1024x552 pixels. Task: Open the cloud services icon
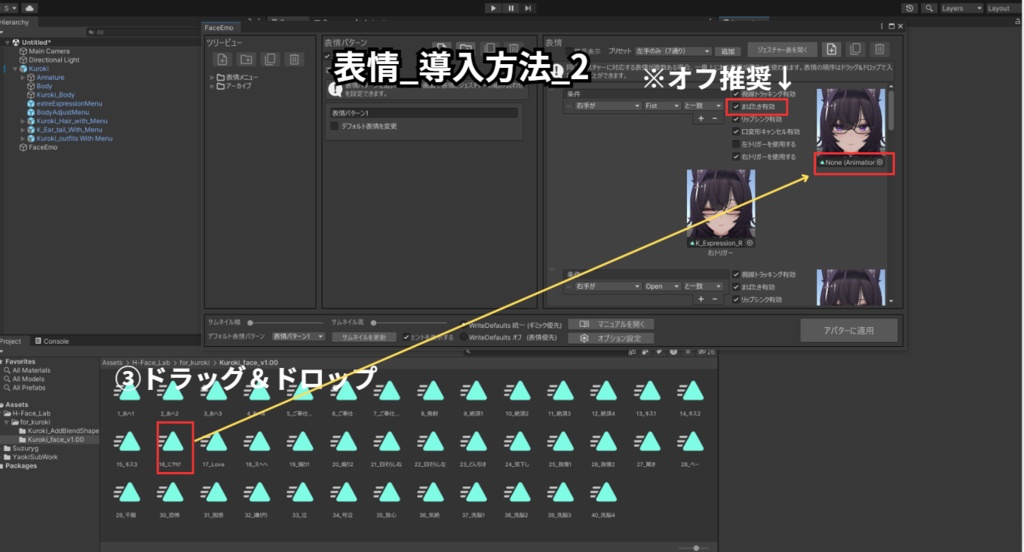pos(29,8)
